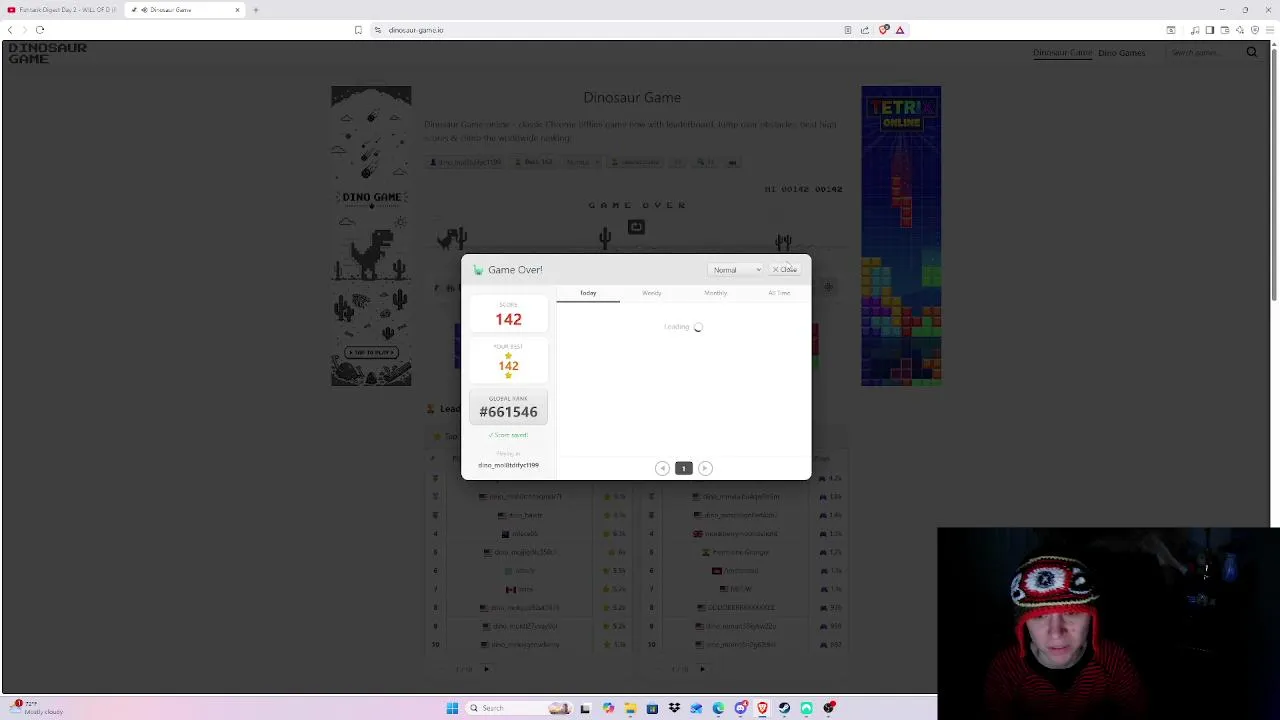Screen dimensions: 1280x720
Task: Click the weather widget on taskbar
Action: coord(35,708)
